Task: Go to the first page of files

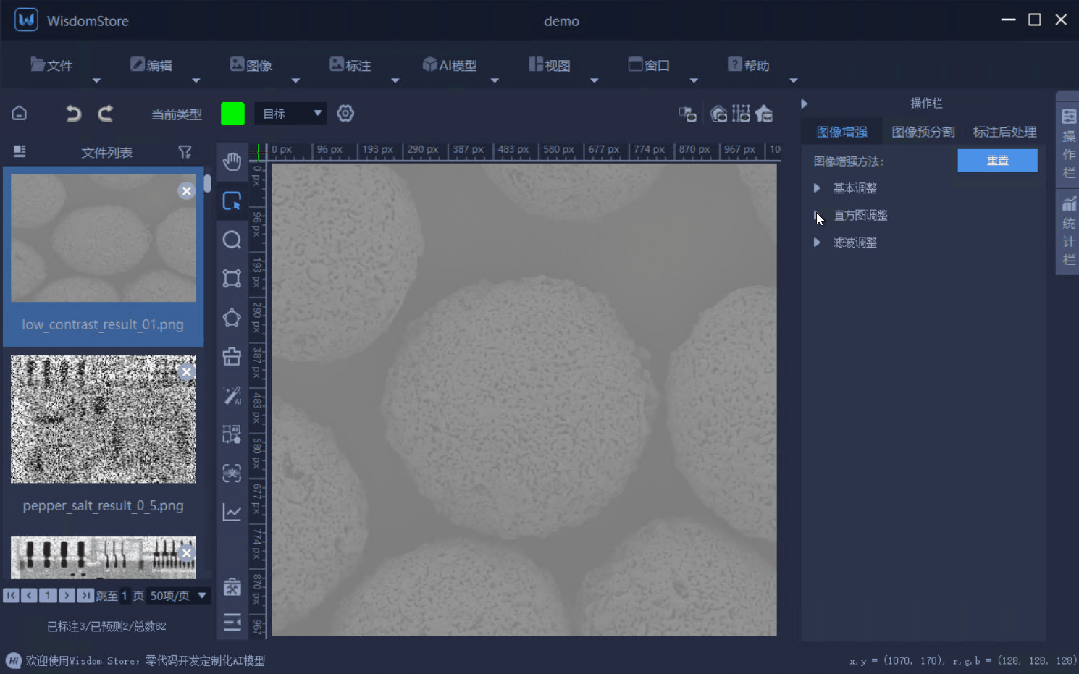Action: click(x=11, y=596)
